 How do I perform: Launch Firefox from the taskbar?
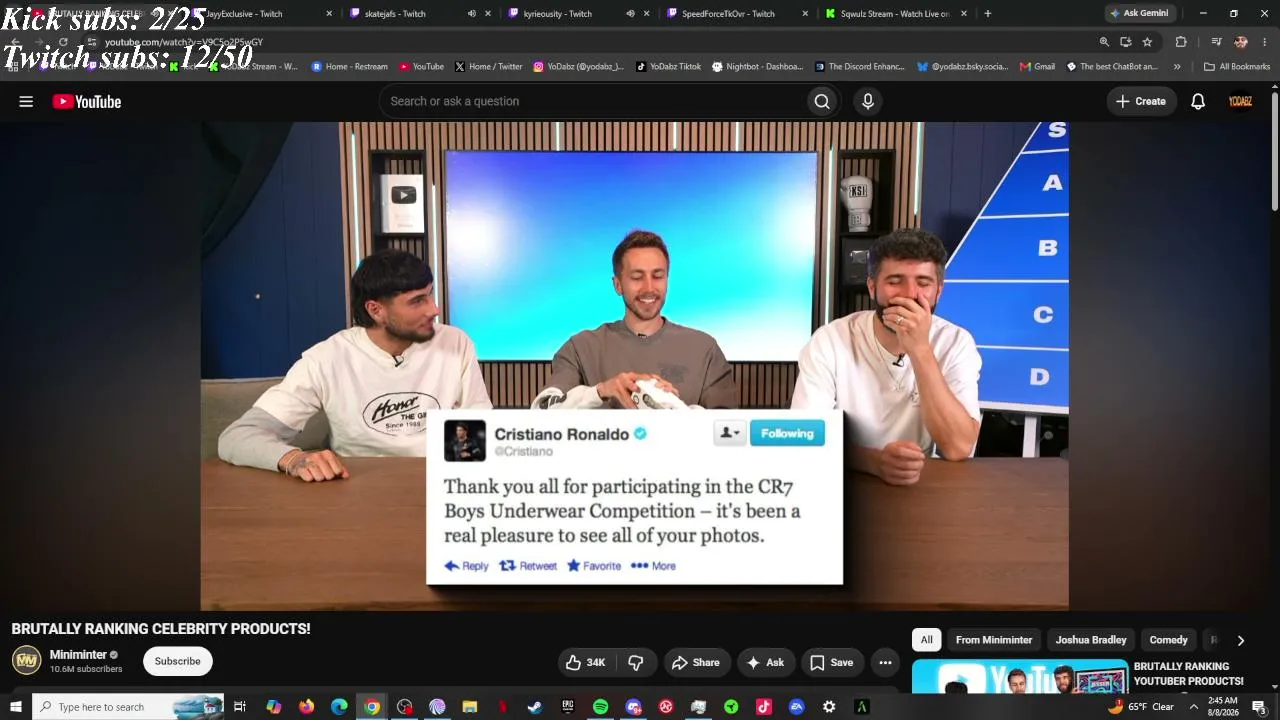coord(306,707)
